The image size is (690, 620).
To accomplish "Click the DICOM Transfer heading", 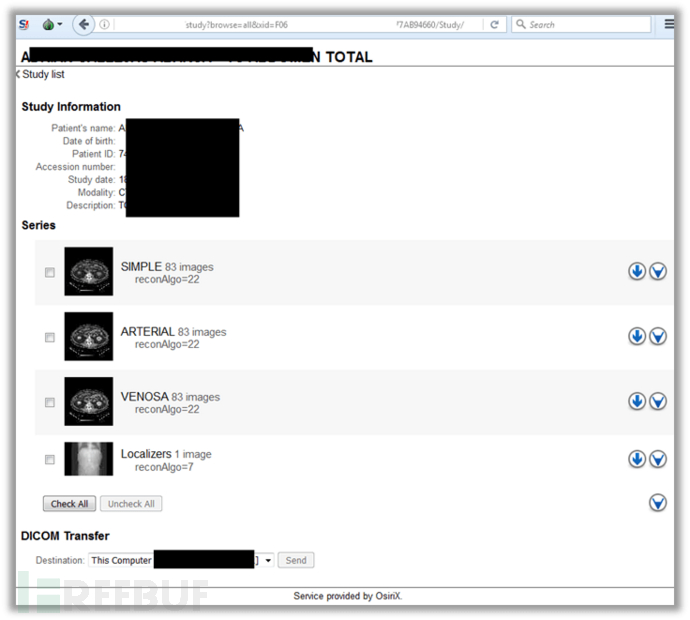I will tap(65, 536).
